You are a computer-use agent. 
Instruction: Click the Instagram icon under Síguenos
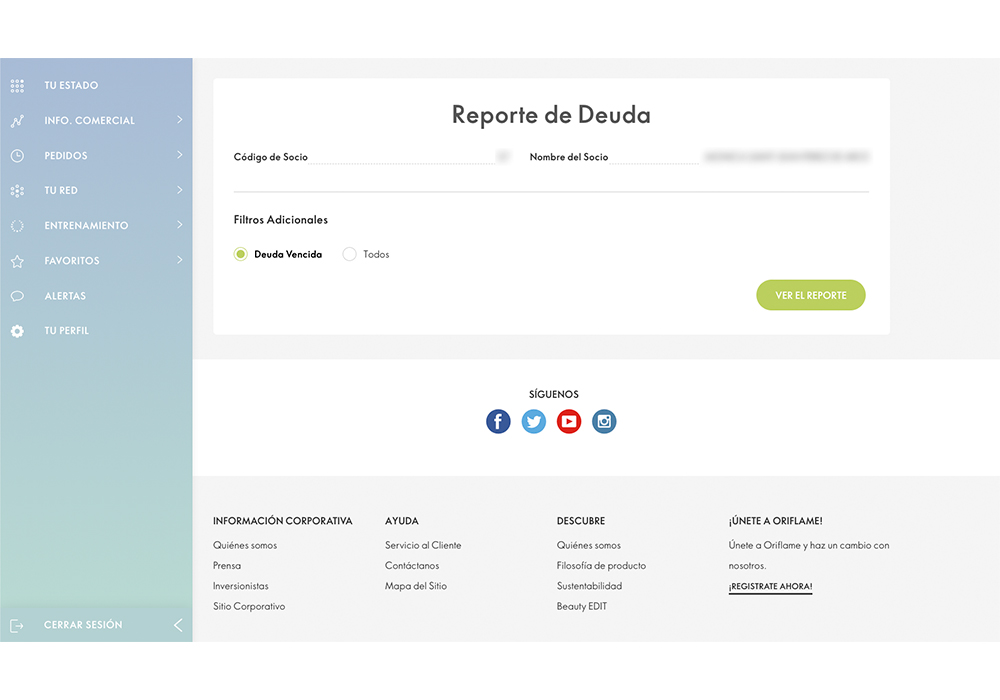(x=604, y=422)
